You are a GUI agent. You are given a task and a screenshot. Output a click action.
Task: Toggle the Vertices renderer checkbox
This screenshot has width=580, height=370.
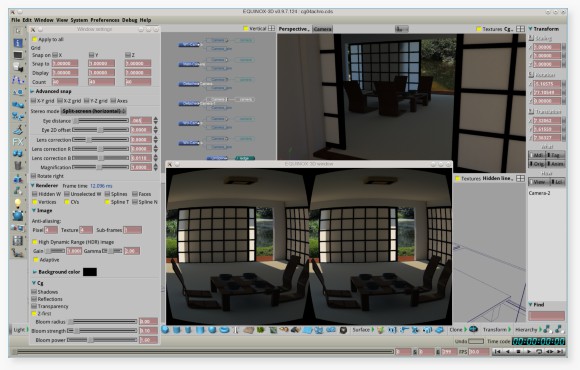pyautogui.click(x=35, y=202)
